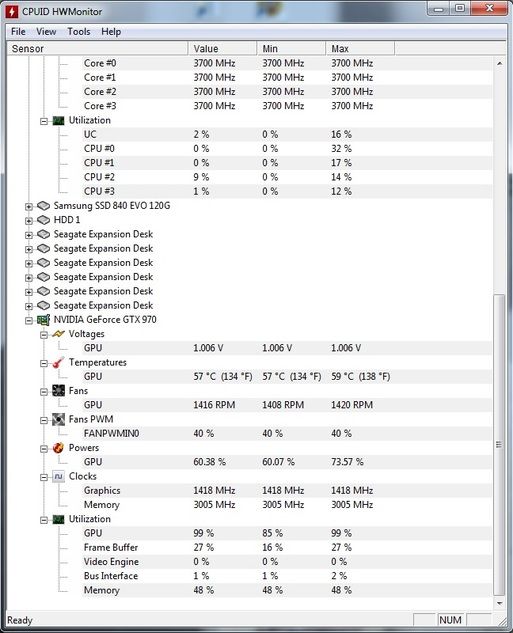Open the Tools menu

pyautogui.click(x=79, y=31)
